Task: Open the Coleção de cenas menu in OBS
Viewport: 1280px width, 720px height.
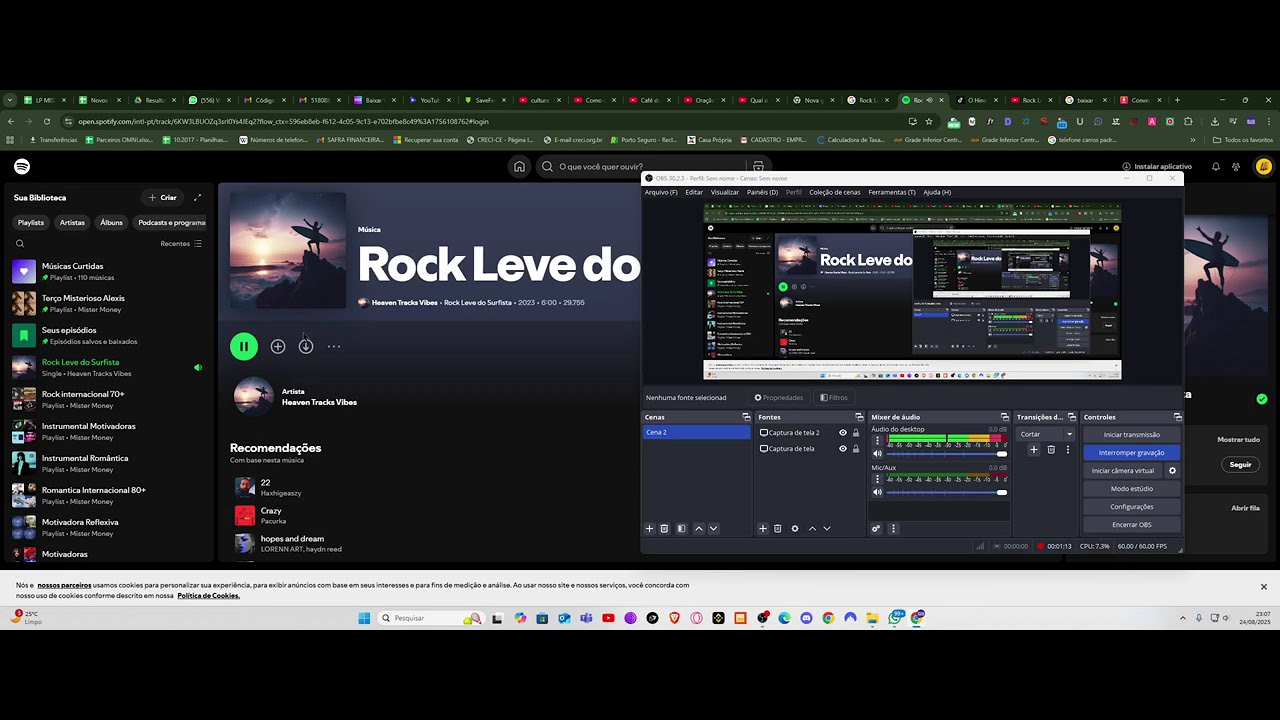Action: tap(835, 192)
